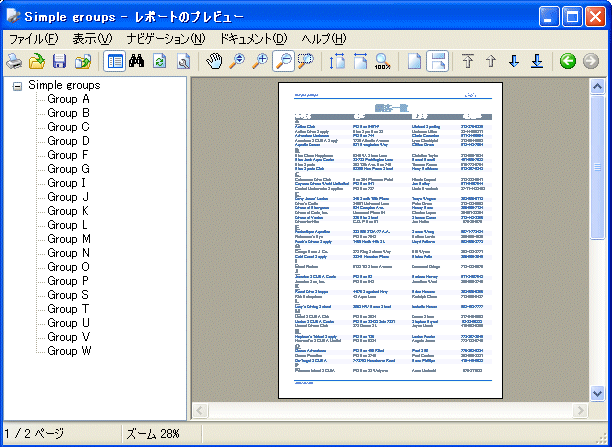Click the horizontal scrollbar left arrow
612x447 pixels.
coord(200,410)
